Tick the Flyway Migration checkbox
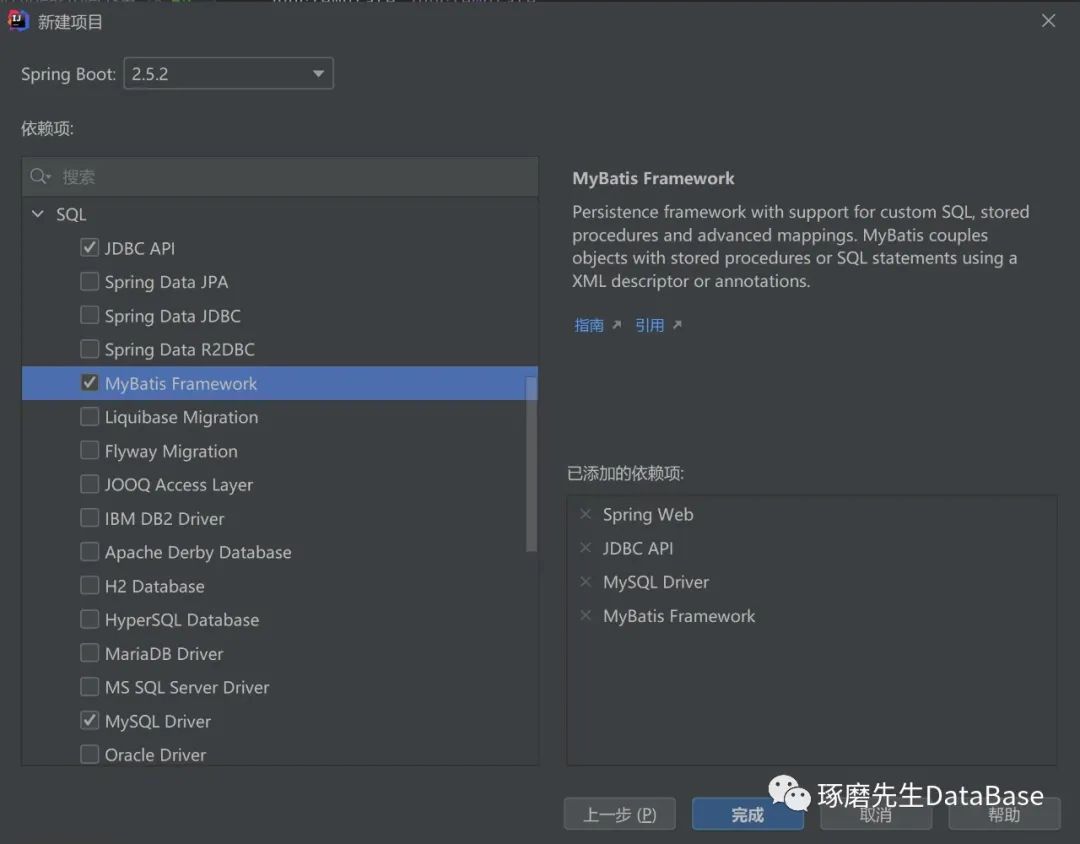 tap(90, 451)
